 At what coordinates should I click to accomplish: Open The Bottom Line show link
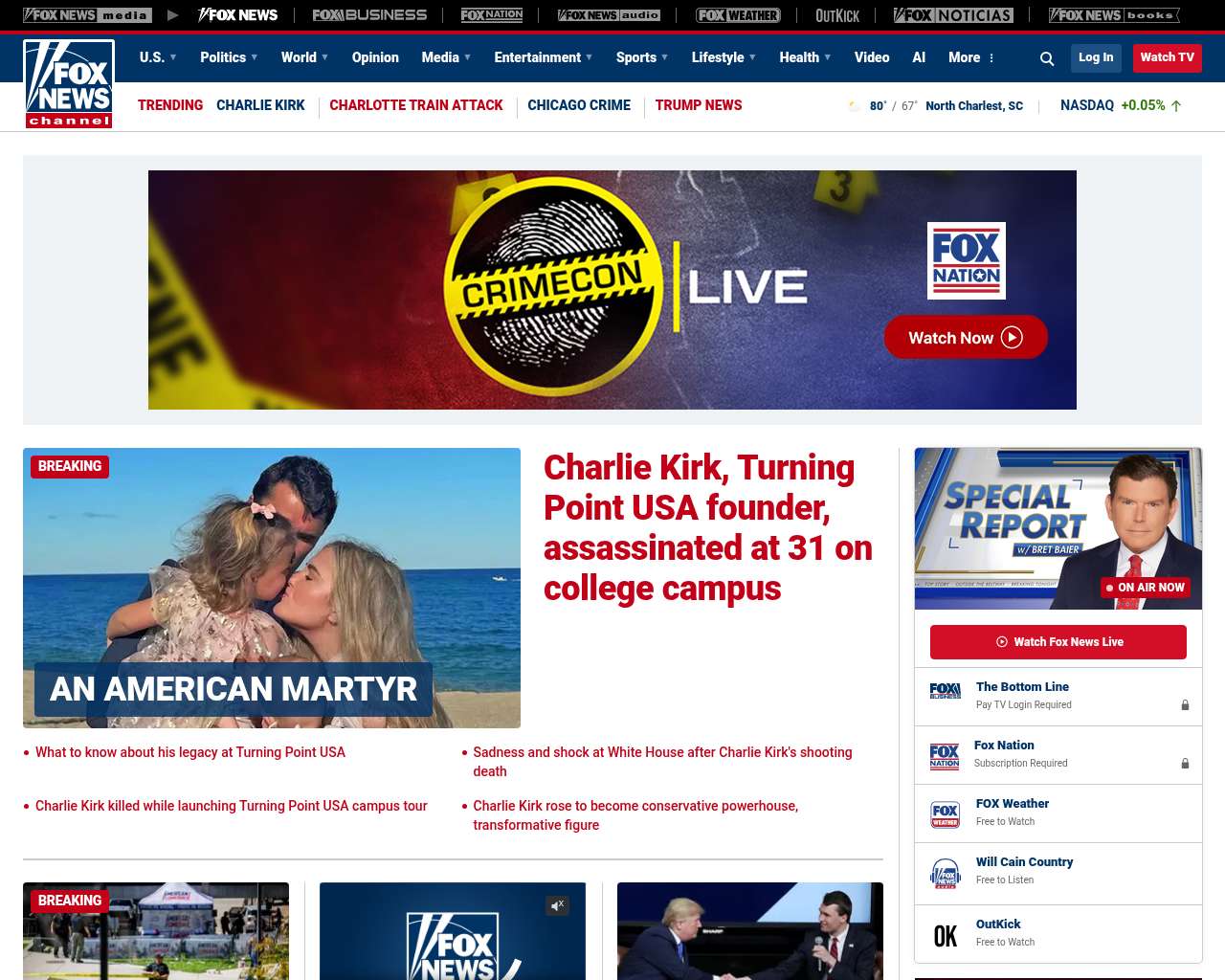1022,687
